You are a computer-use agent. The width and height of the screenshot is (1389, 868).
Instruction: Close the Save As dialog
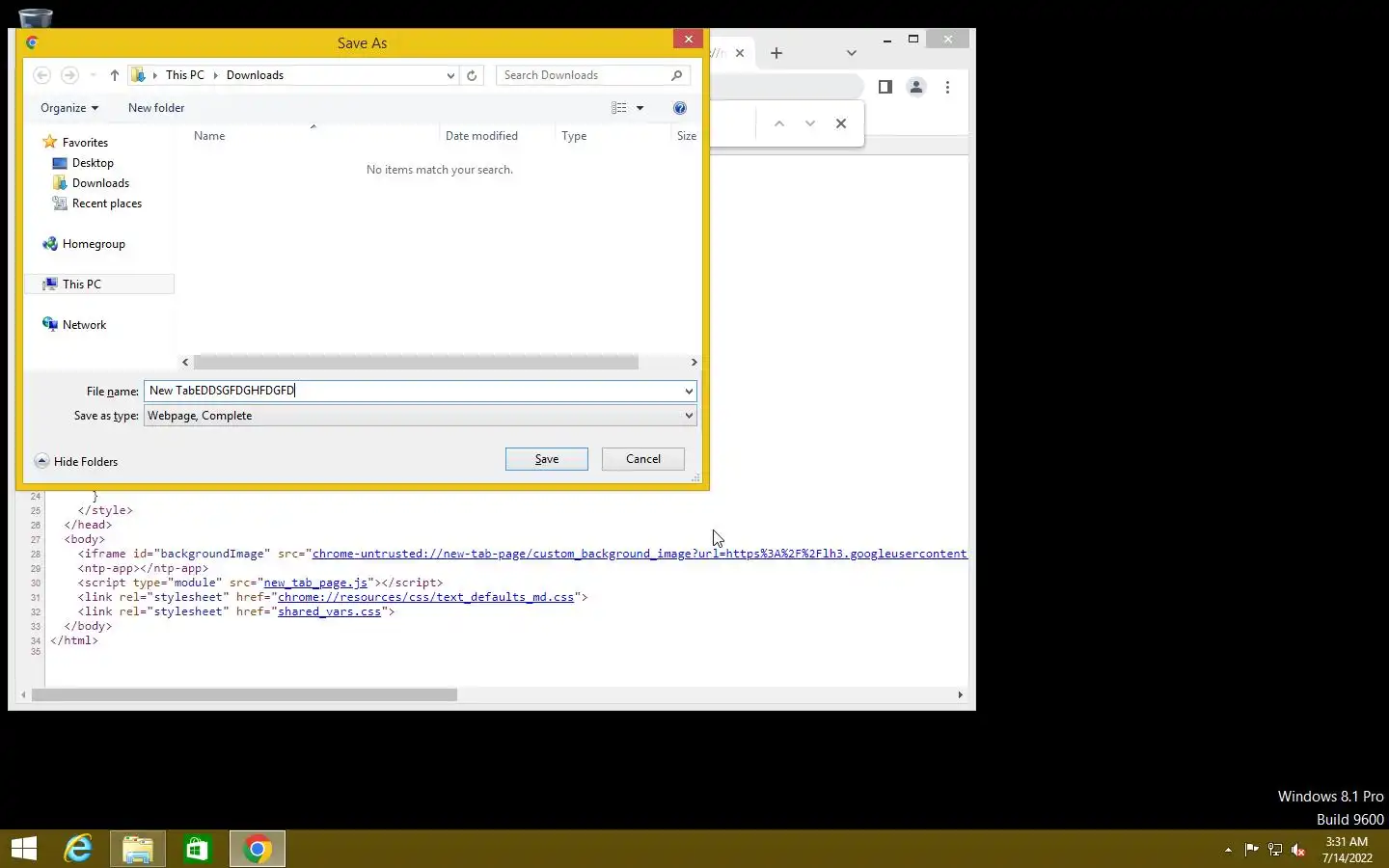(688, 39)
